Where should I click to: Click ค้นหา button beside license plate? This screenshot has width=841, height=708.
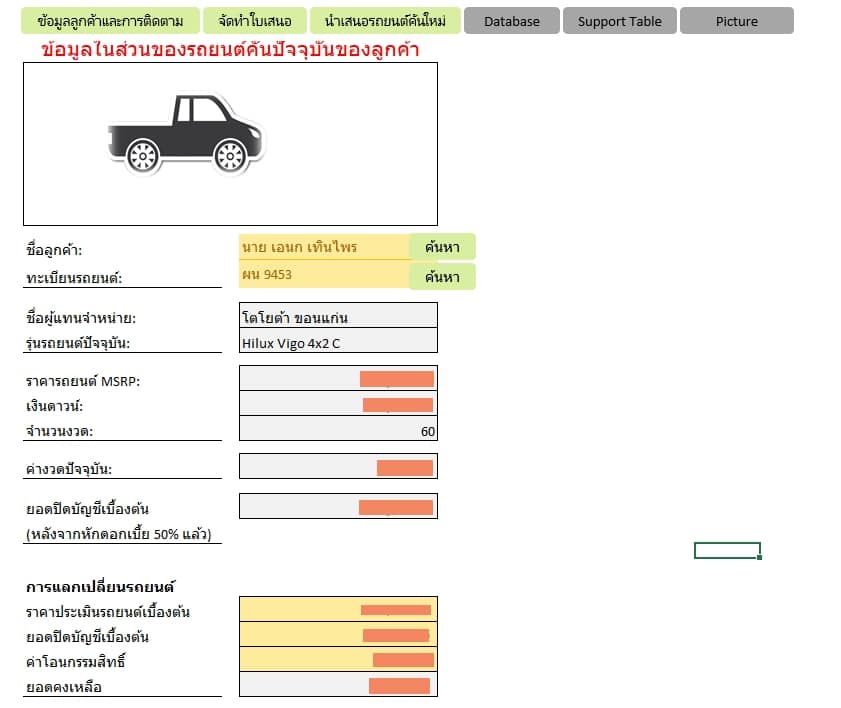click(x=442, y=277)
